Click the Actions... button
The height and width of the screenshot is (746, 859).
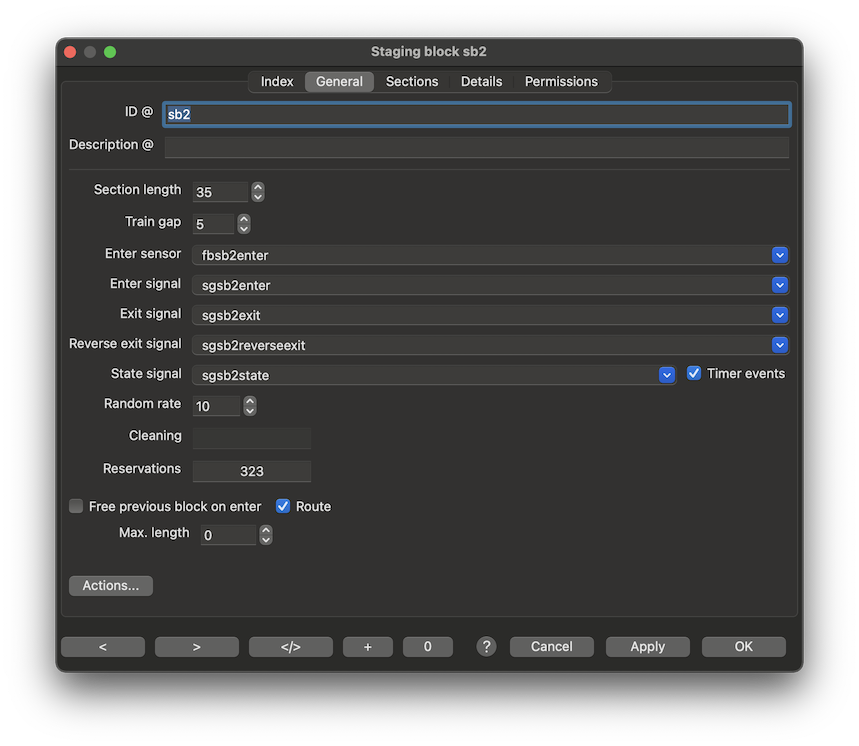111,586
